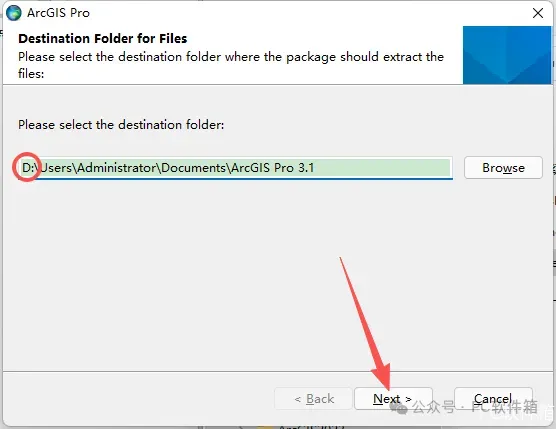556x429 pixels.
Task: Place cursor on 'Users' in the folder path
Action: (x=57, y=168)
